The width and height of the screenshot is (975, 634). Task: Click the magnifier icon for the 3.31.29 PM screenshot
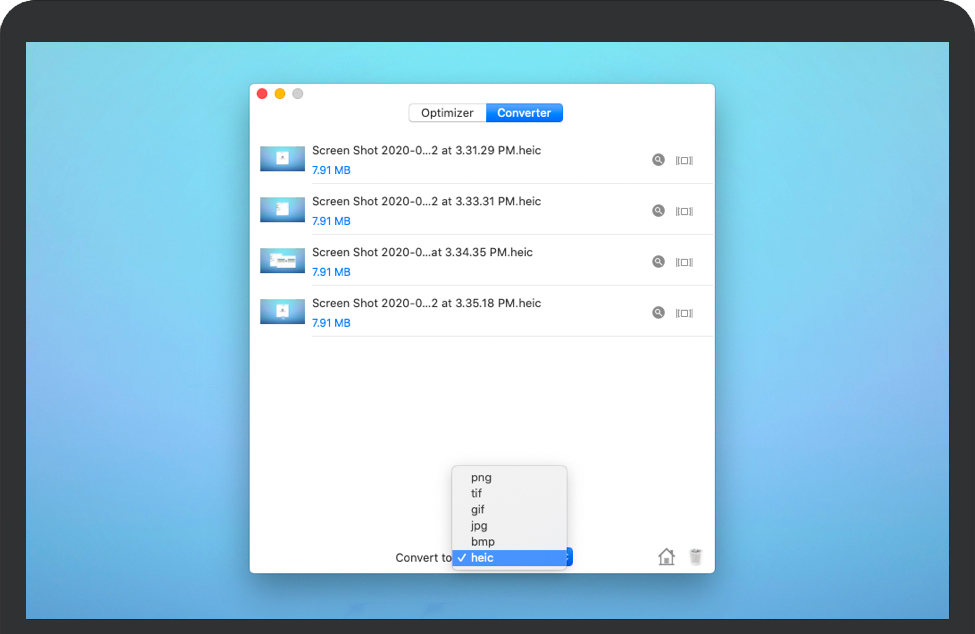click(x=658, y=160)
